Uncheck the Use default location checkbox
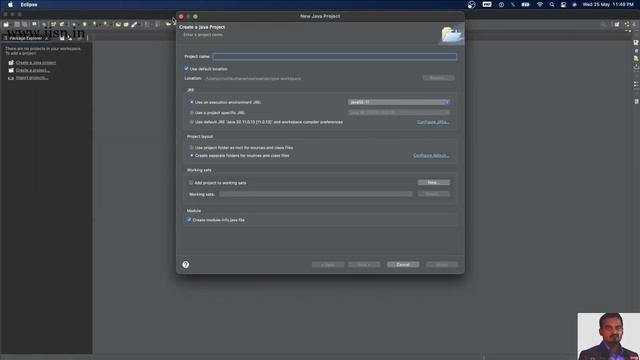 [187, 69]
